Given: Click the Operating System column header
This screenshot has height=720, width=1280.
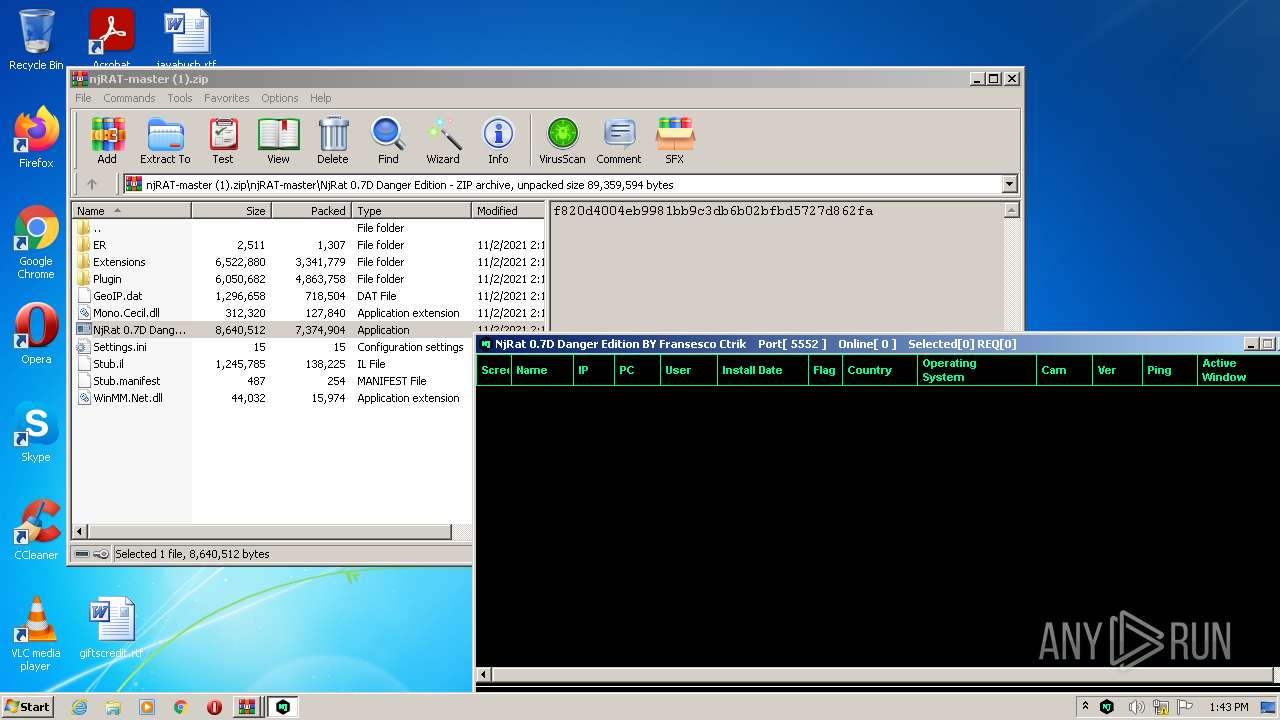Looking at the screenshot, I should [x=976, y=370].
